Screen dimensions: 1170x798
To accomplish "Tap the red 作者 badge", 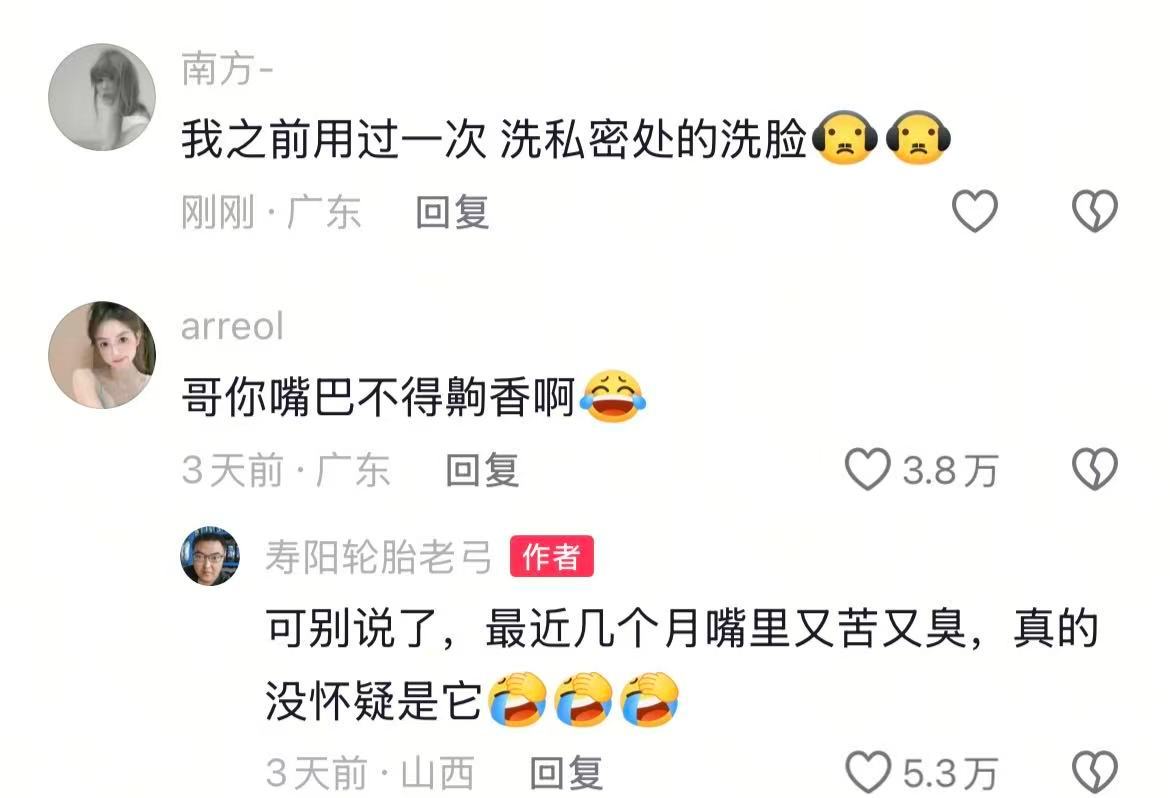I will pyautogui.click(x=551, y=556).
